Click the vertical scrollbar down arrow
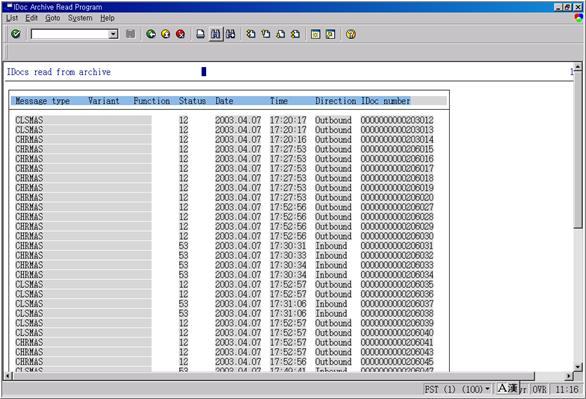586x399 pixels. click(x=578, y=367)
